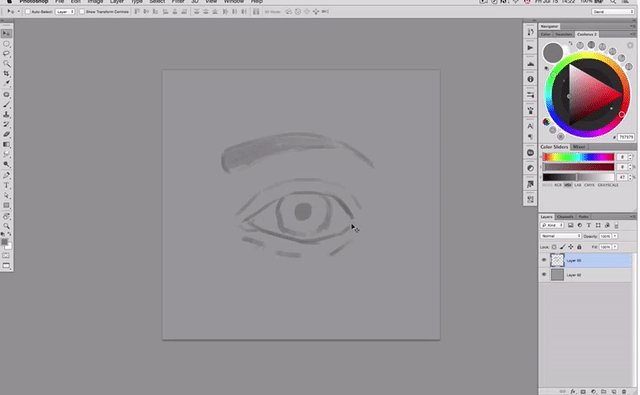Switch to the Paths tab
Viewport: 640px width, 395px height.
point(584,217)
